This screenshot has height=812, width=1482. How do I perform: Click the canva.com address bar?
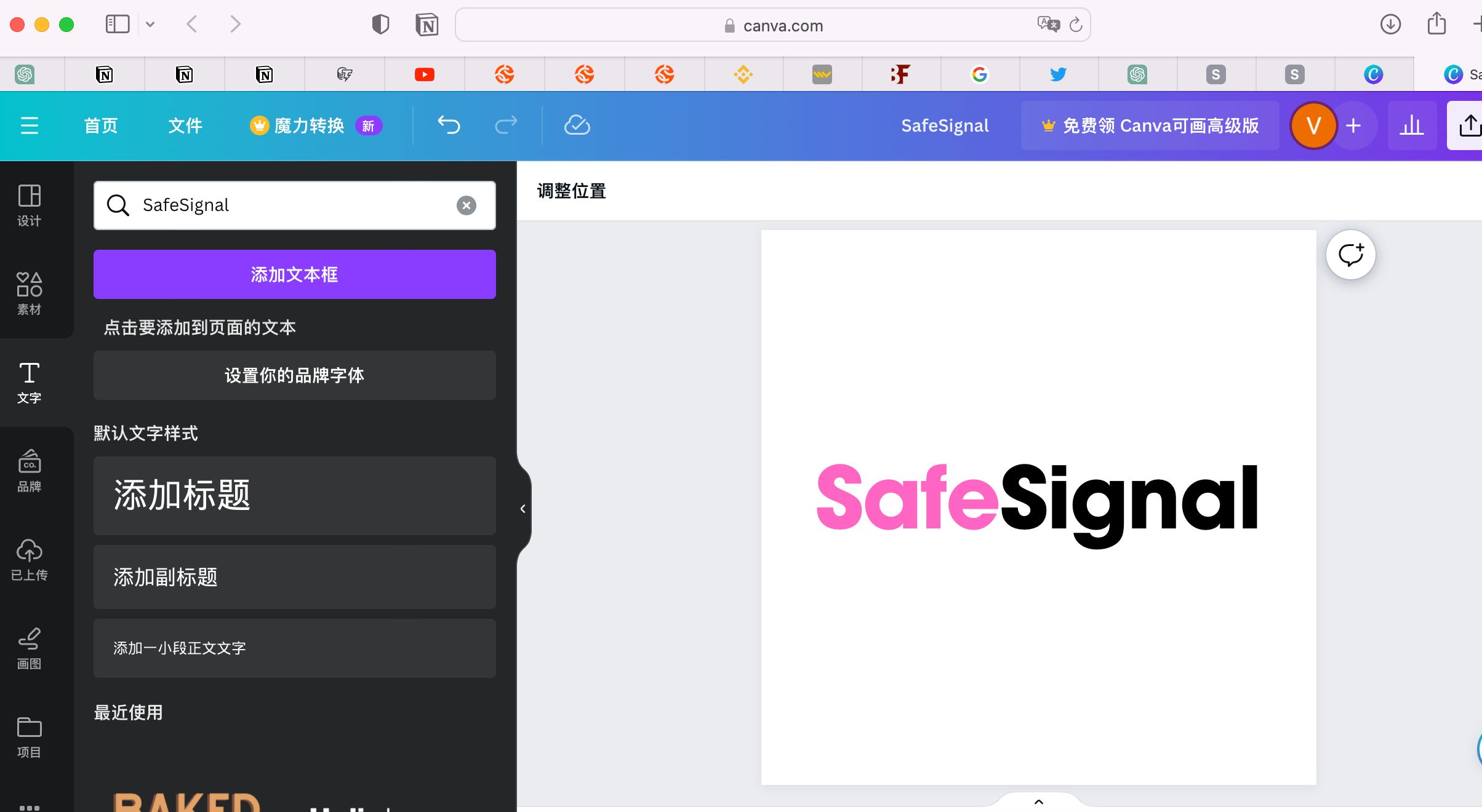point(773,25)
